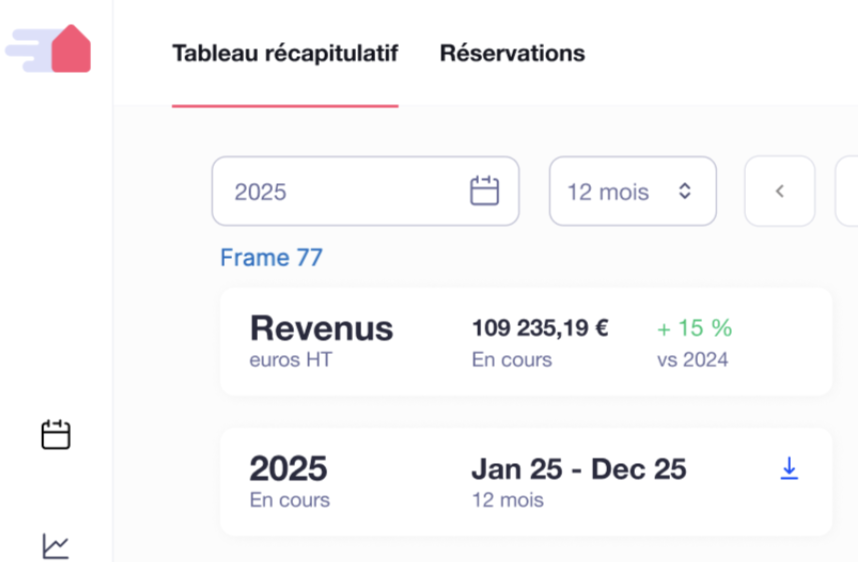Open the line chart icon in the sidebar
Image resolution: width=858 pixels, height=562 pixels.
pyautogui.click(x=56, y=545)
